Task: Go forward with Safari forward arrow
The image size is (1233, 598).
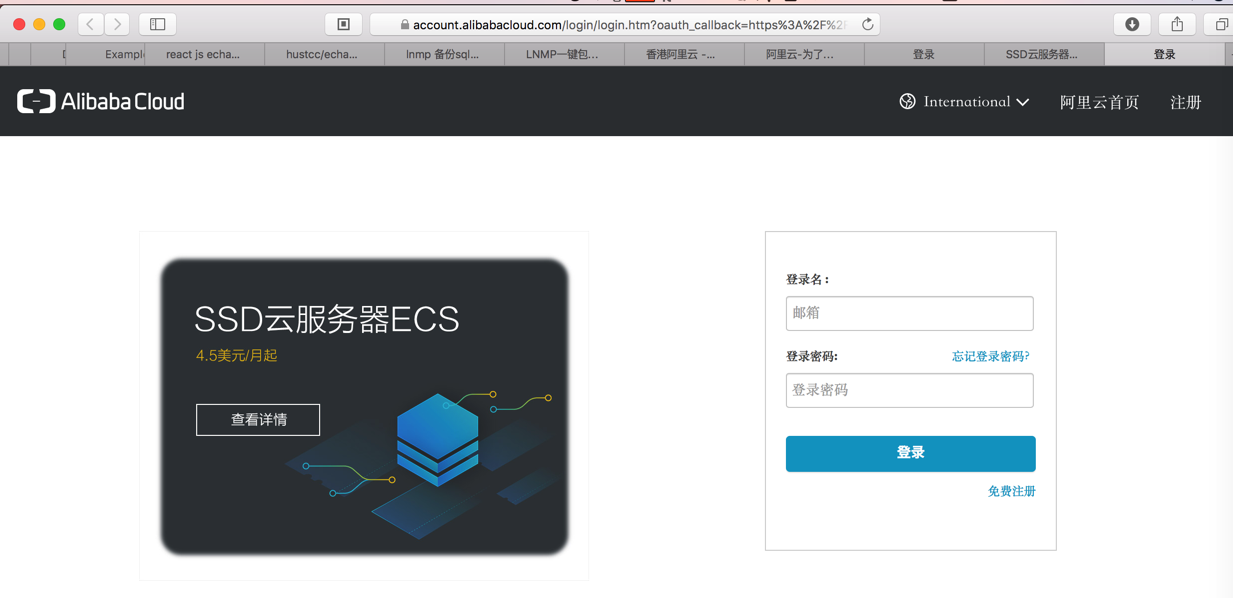Action: 117,24
